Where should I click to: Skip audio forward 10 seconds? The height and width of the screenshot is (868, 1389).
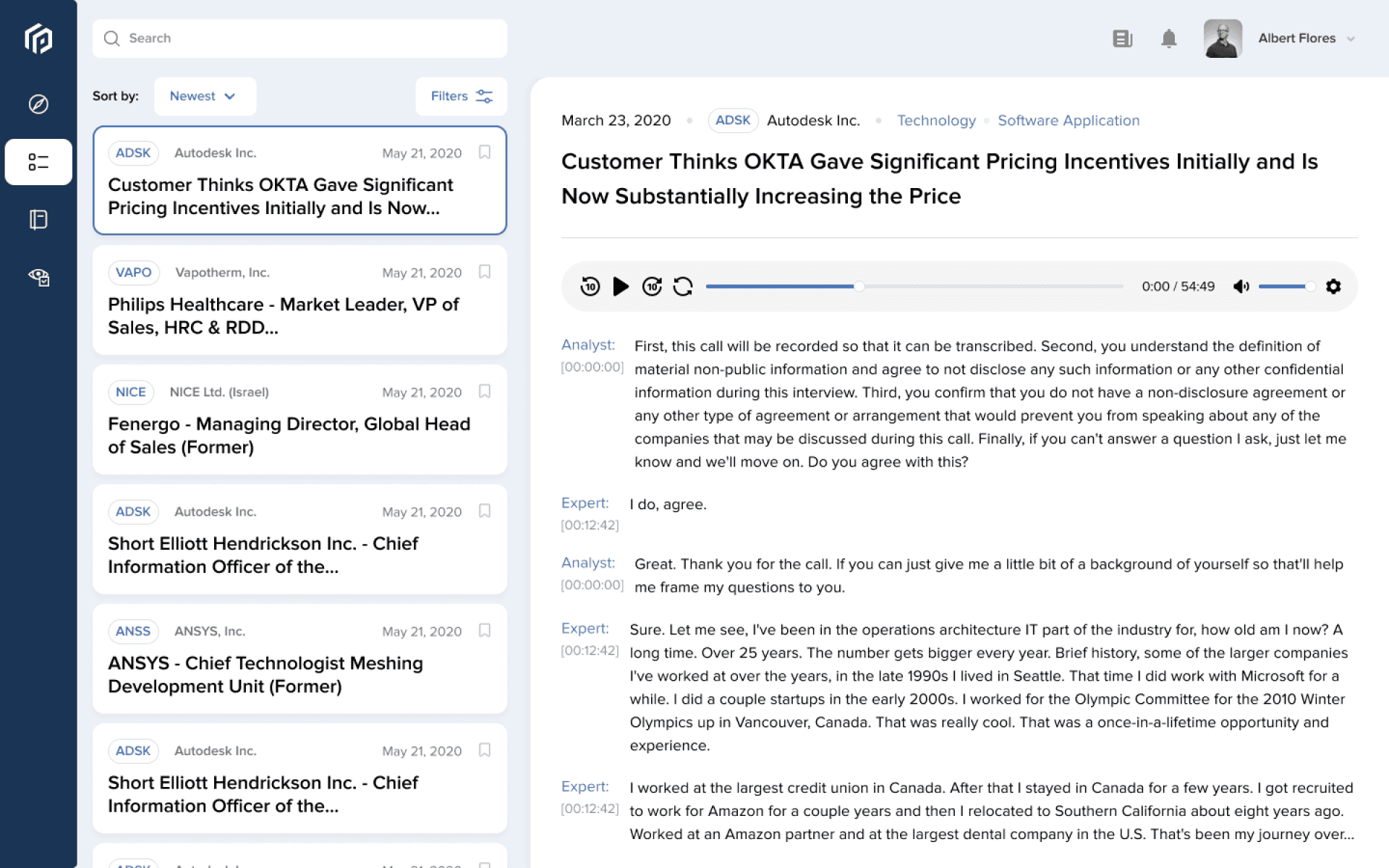click(652, 286)
